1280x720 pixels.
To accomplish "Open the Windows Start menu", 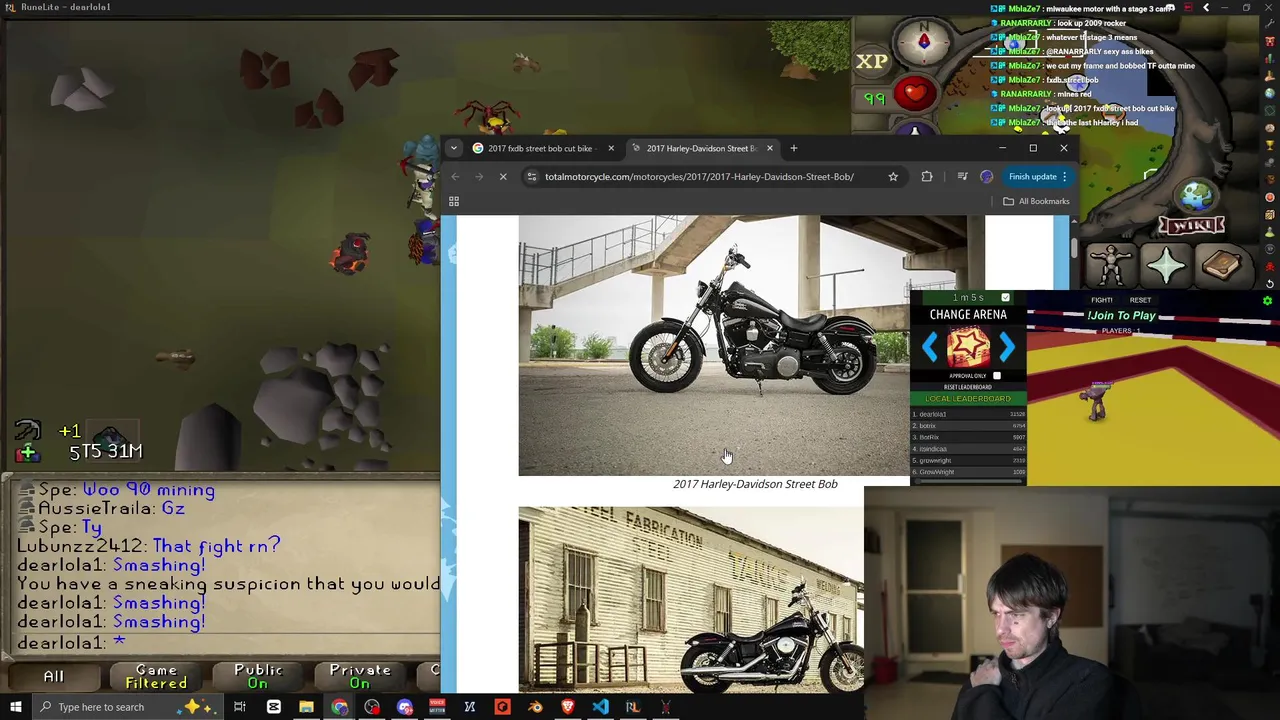I will [15, 707].
